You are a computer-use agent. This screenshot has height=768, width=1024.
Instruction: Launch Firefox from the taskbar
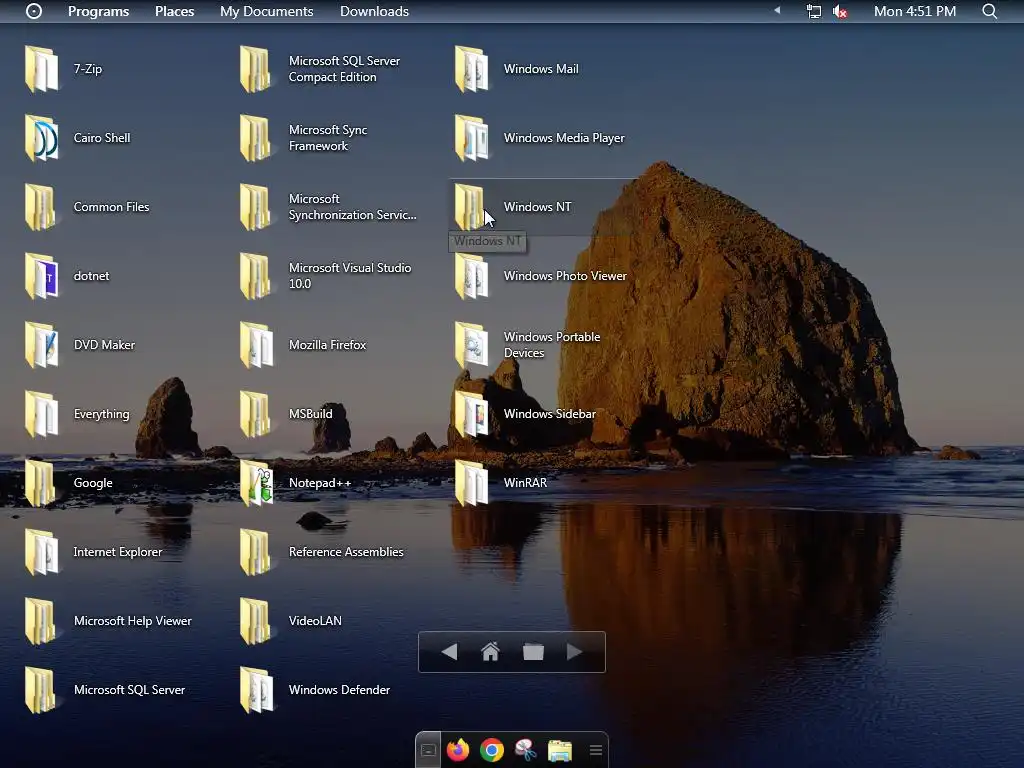(458, 750)
